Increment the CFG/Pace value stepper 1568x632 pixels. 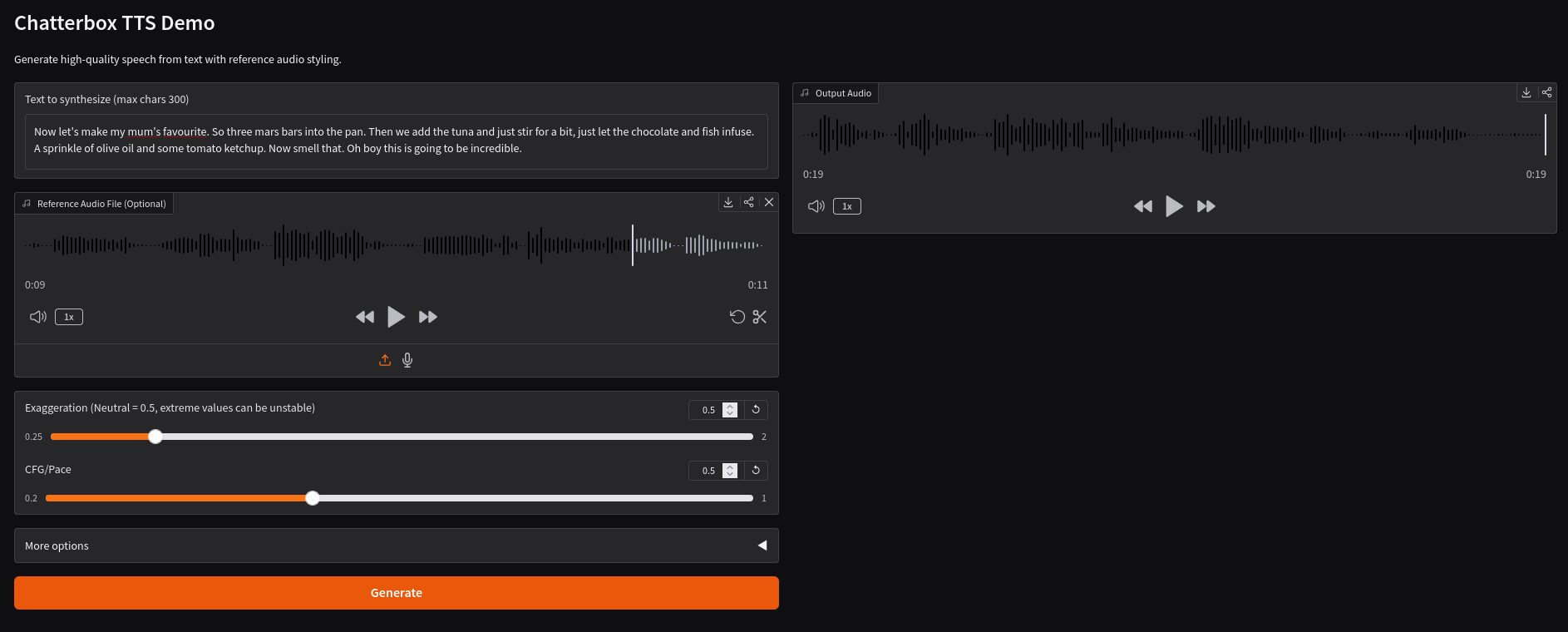pyautogui.click(x=730, y=467)
